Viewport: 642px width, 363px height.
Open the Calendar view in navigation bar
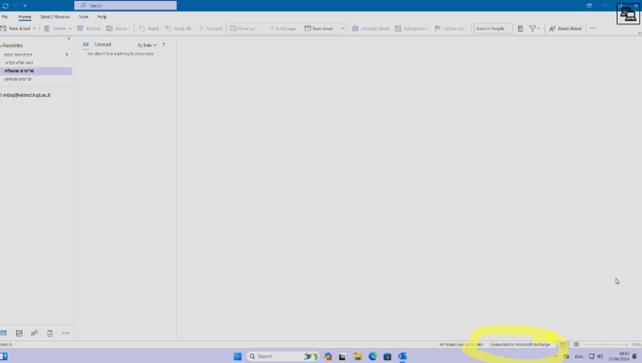coord(19,333)
